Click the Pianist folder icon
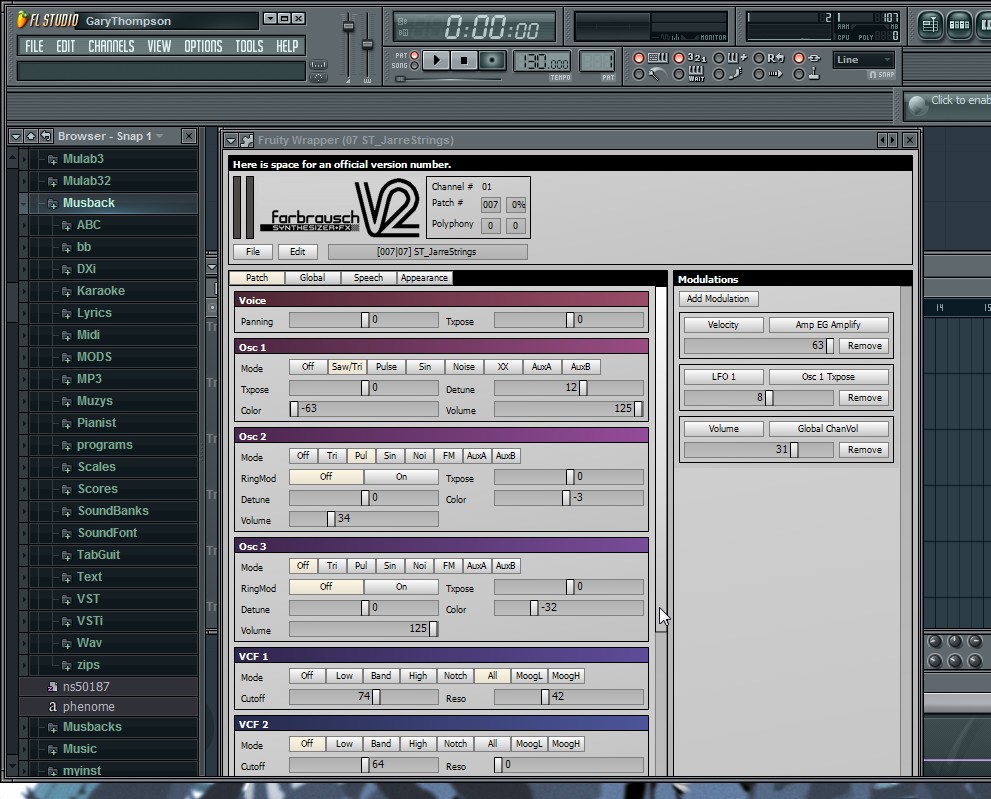The width and height of the screenshot is (991, 799). [66, 424]
